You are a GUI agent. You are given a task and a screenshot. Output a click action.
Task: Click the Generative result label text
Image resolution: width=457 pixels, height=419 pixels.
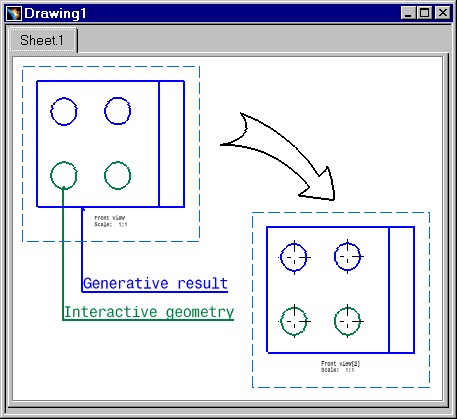[x=155, y=283]
